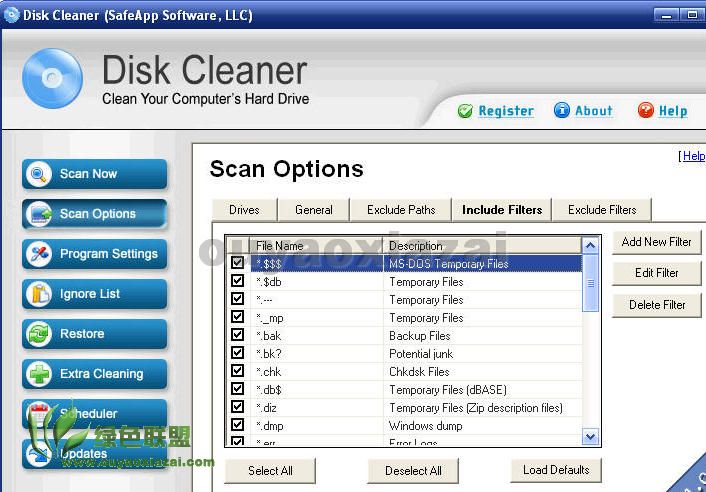Viewport: 706px width, 492px height.
Task: Toggle the *.db$ dBASE checkbox
Action: [237, 389]
